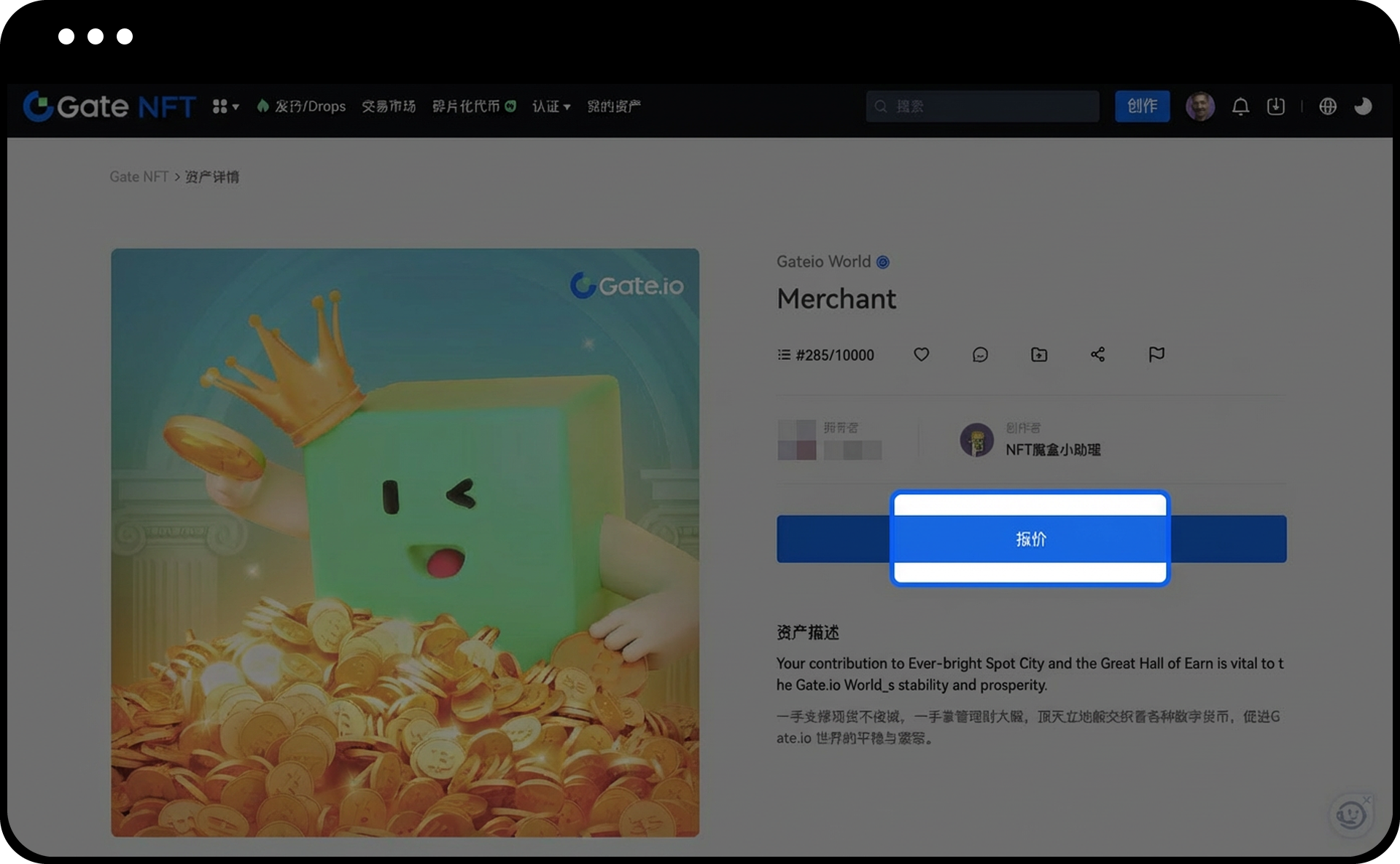
Task: Toggle dark mode moon icon
Action: tap(1363, 106)
